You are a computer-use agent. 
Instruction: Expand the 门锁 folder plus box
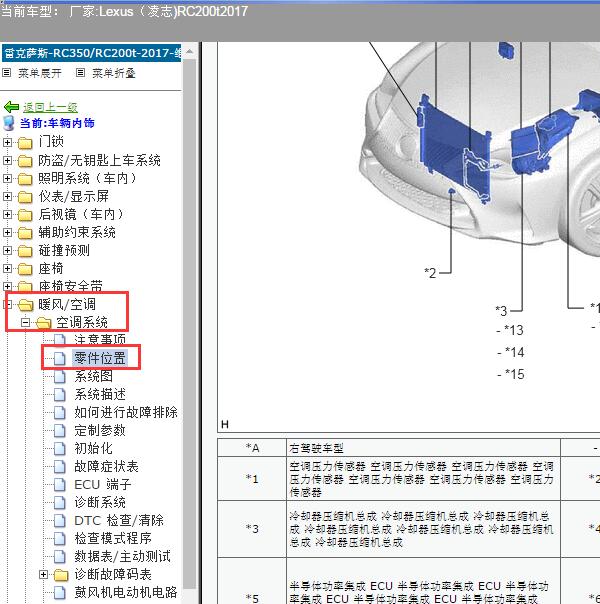tap(7, 143)
